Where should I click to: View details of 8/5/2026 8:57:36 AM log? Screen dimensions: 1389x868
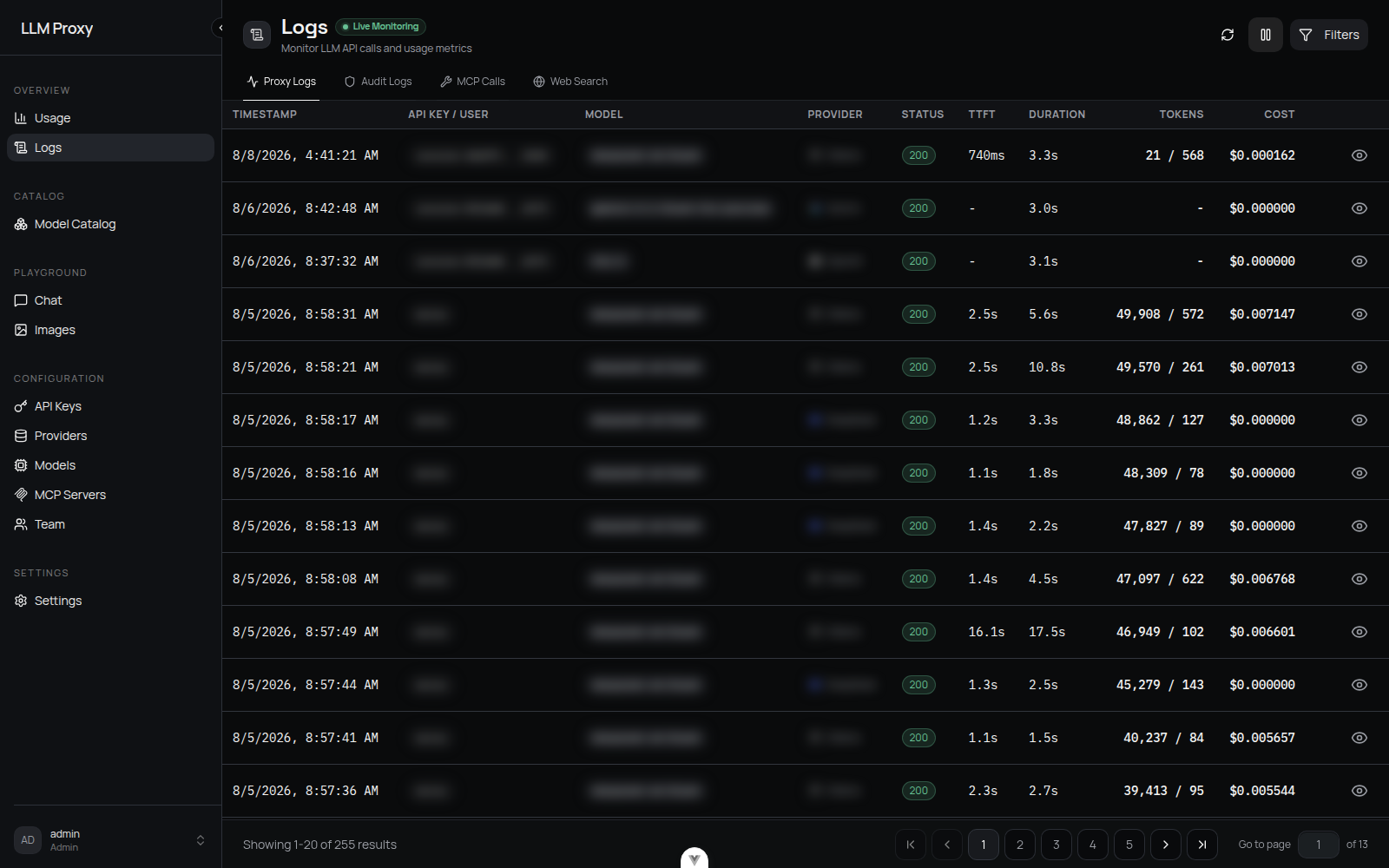pos(1359,791)
